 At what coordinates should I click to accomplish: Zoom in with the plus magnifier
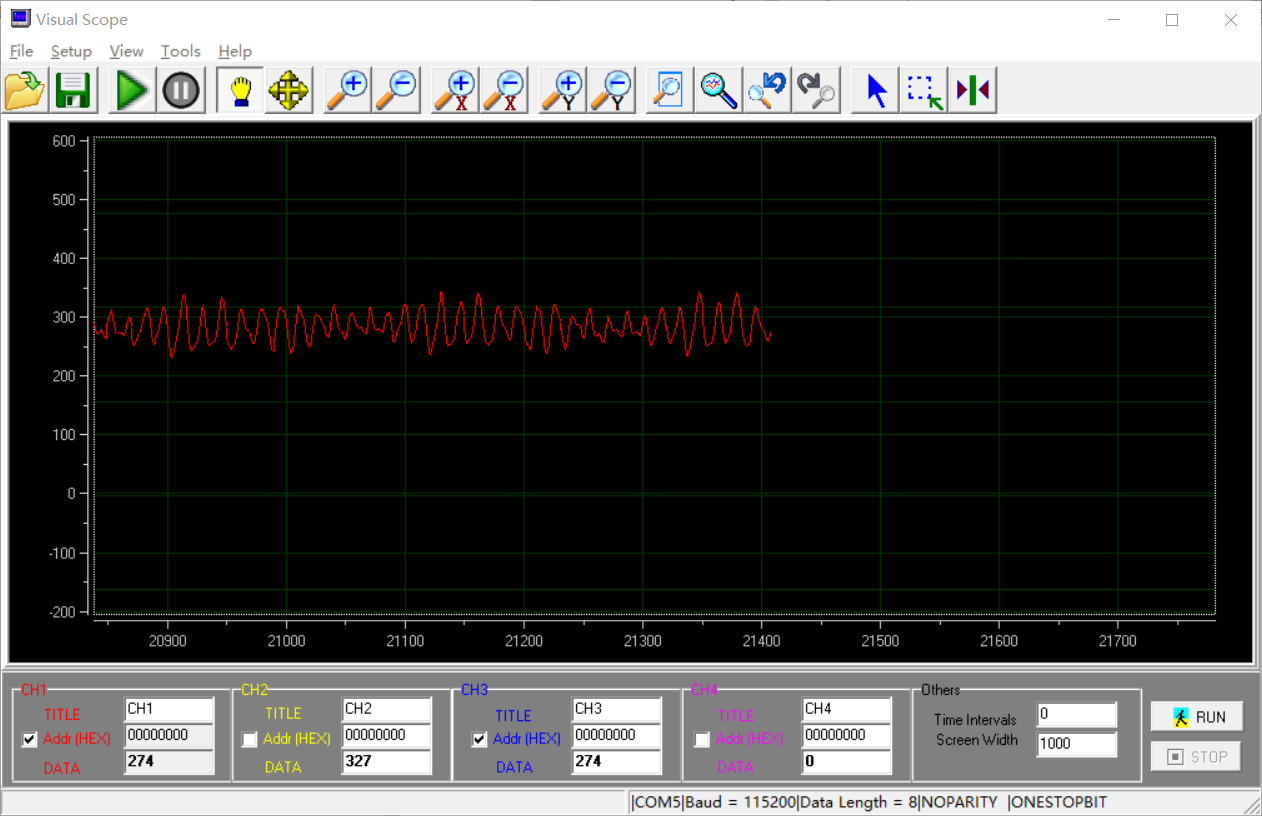coord(347,90)
